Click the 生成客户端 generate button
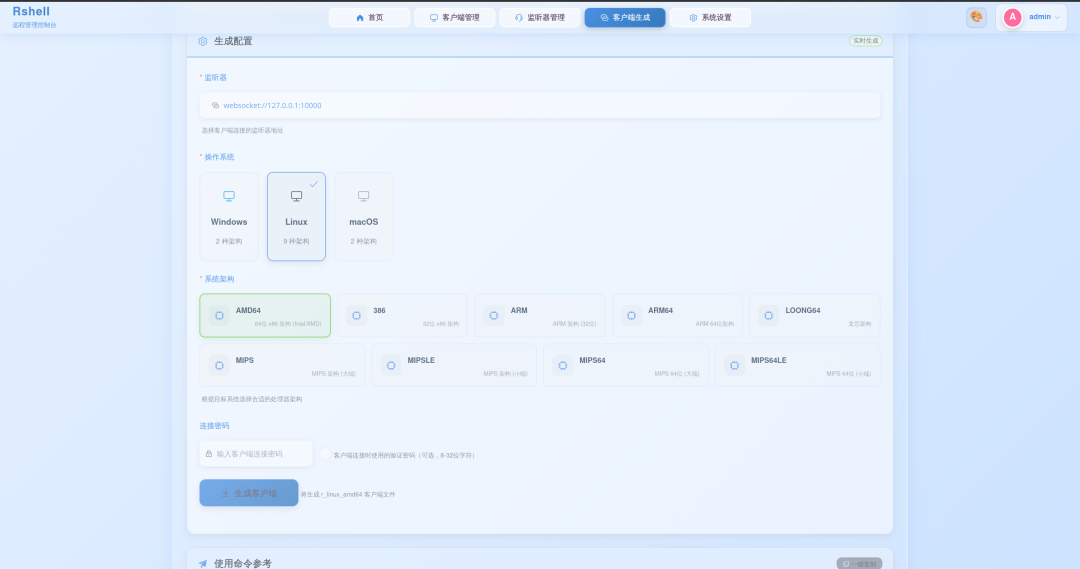The height and width of the screenshot is (569, 1080). [x=249, y=493]
